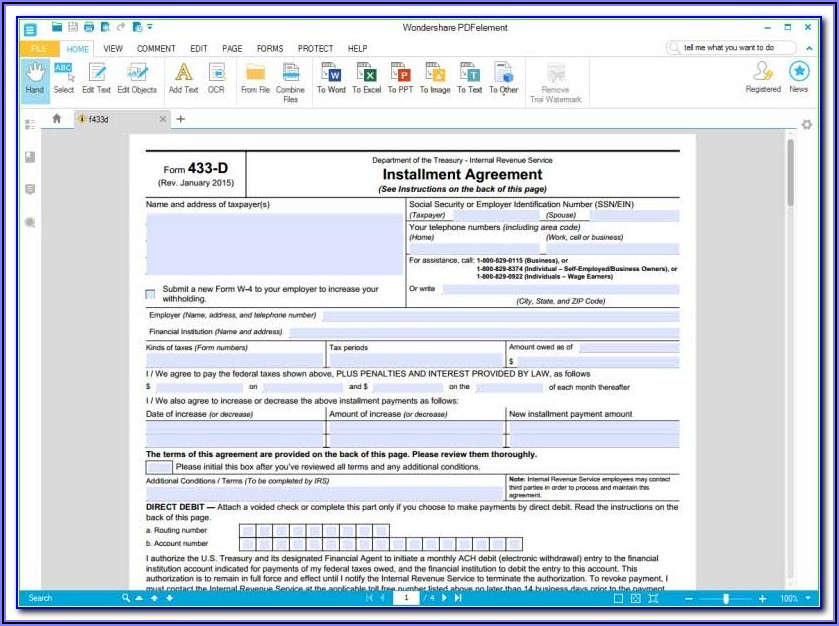Click the Edit Text tool
This screenshot has height=626, width=839.
96,78
